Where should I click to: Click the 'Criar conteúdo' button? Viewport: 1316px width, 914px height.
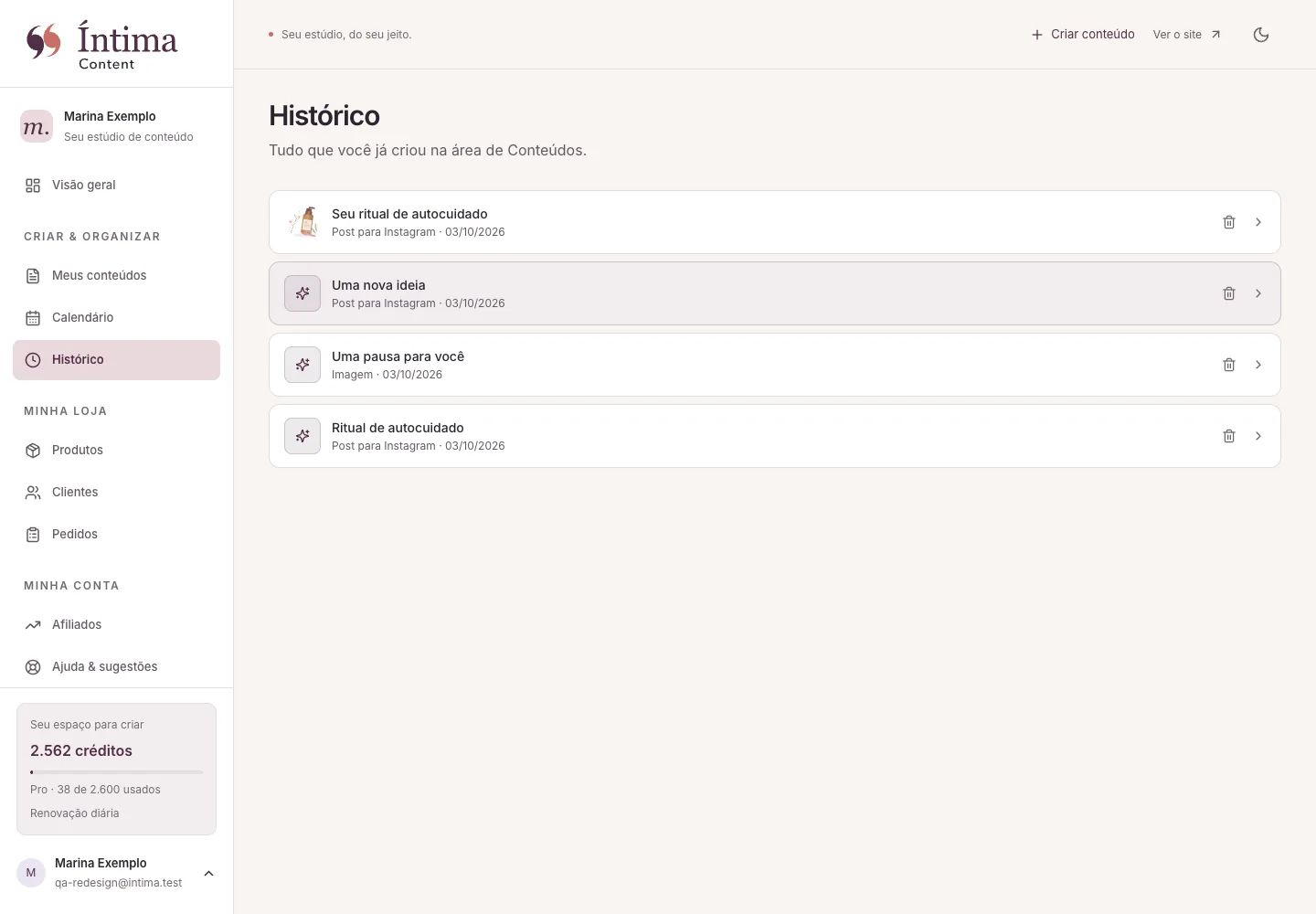click(1083, 35)
